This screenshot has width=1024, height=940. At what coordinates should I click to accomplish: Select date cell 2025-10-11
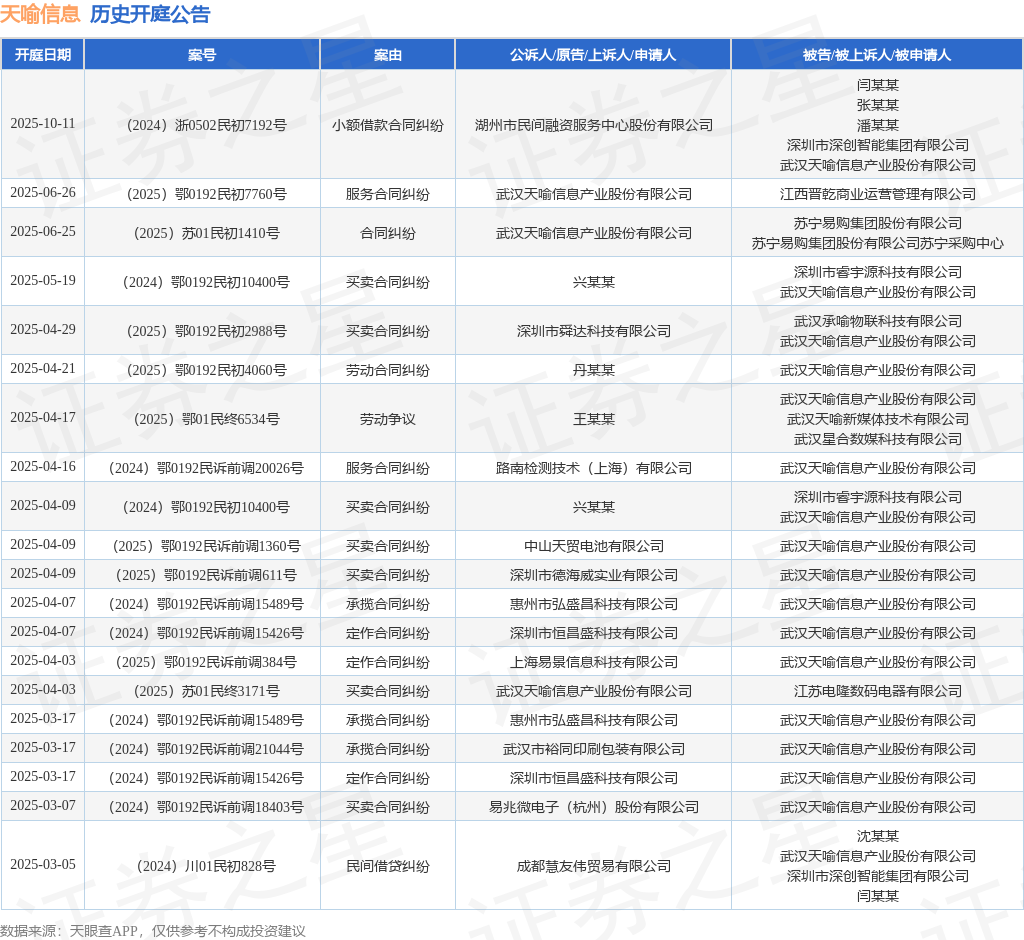[x=42, y=123]
